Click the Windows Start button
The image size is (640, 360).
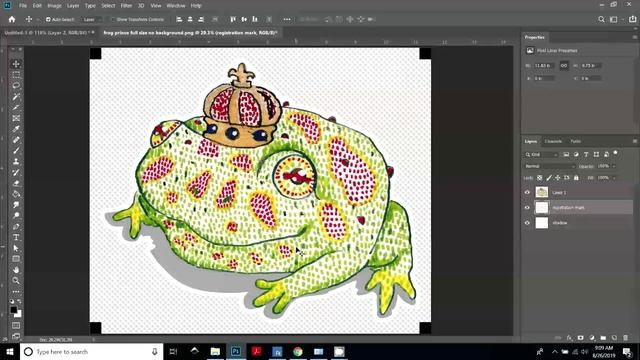pos(9,351)
